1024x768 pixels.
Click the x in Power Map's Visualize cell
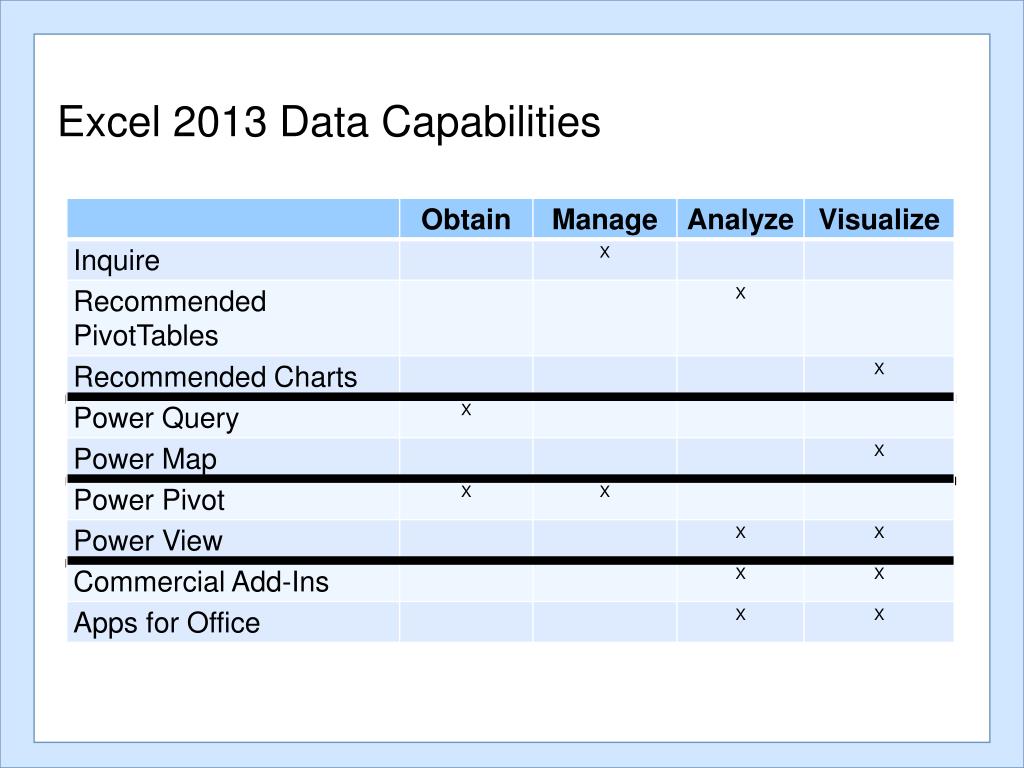[879, 450]
